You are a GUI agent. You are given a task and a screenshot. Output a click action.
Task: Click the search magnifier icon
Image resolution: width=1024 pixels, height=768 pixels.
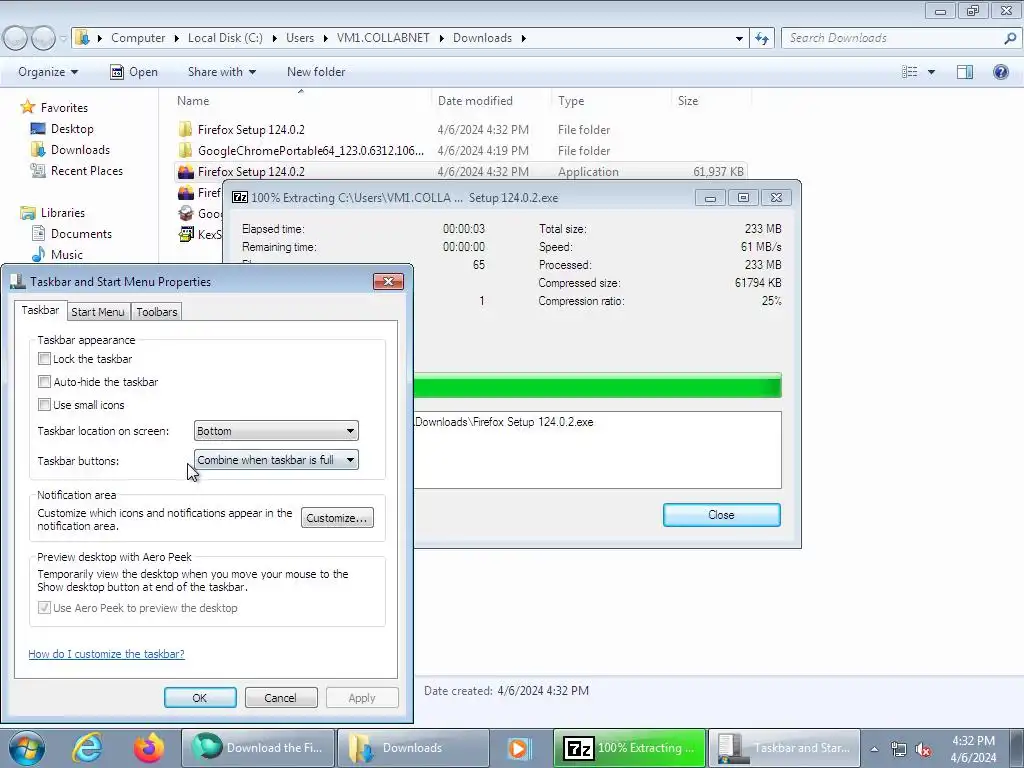pos(1010,38)
